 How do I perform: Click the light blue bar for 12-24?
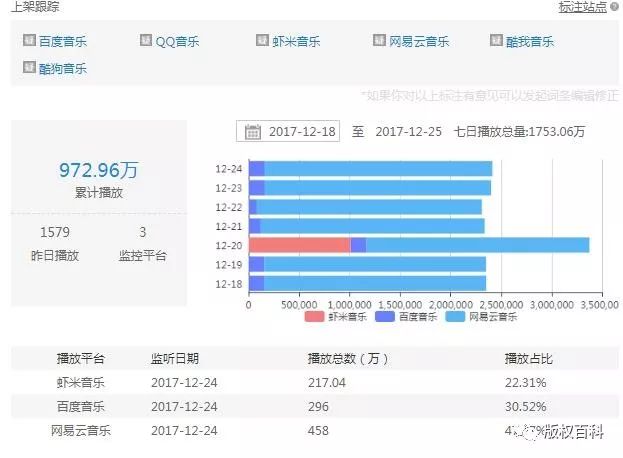click(x=378, y=168)
